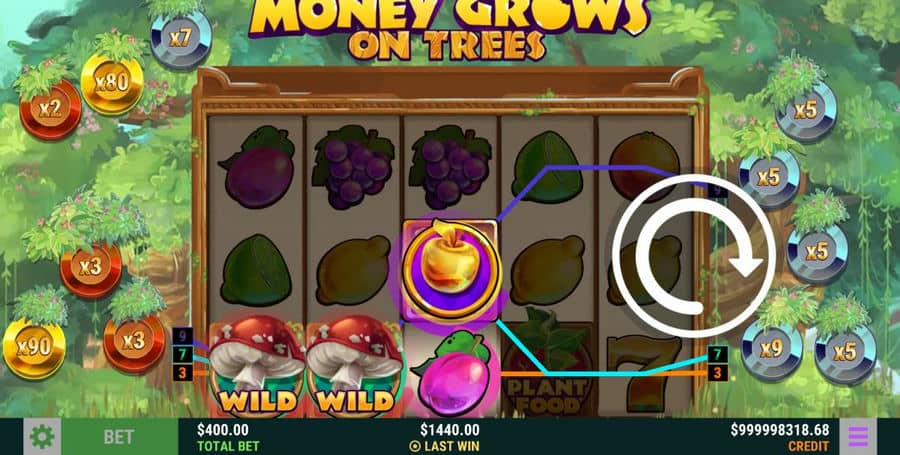The width and height of the screenshot is (900, 455).
Task: Click the x9 silver coin
Action: tap(770, 349)
